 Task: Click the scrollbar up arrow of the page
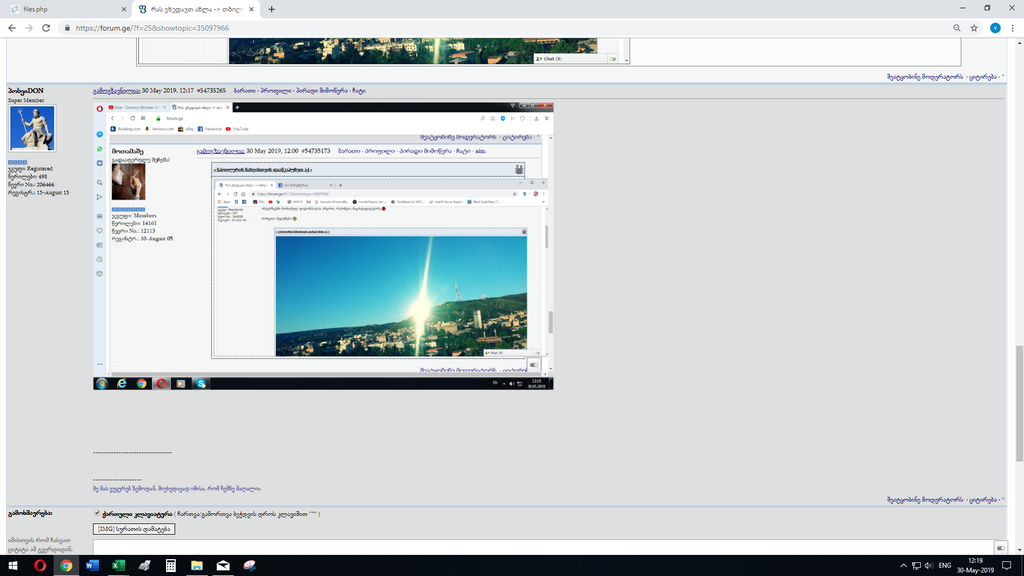1019,42
